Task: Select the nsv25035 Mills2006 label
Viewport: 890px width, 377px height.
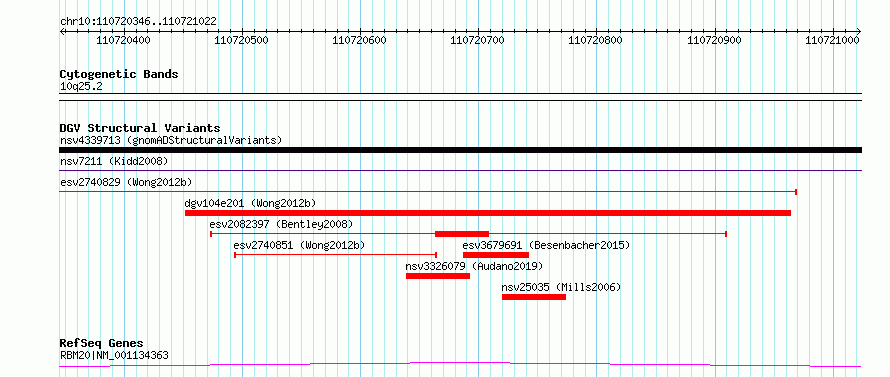Action: (x=561, y=287)
